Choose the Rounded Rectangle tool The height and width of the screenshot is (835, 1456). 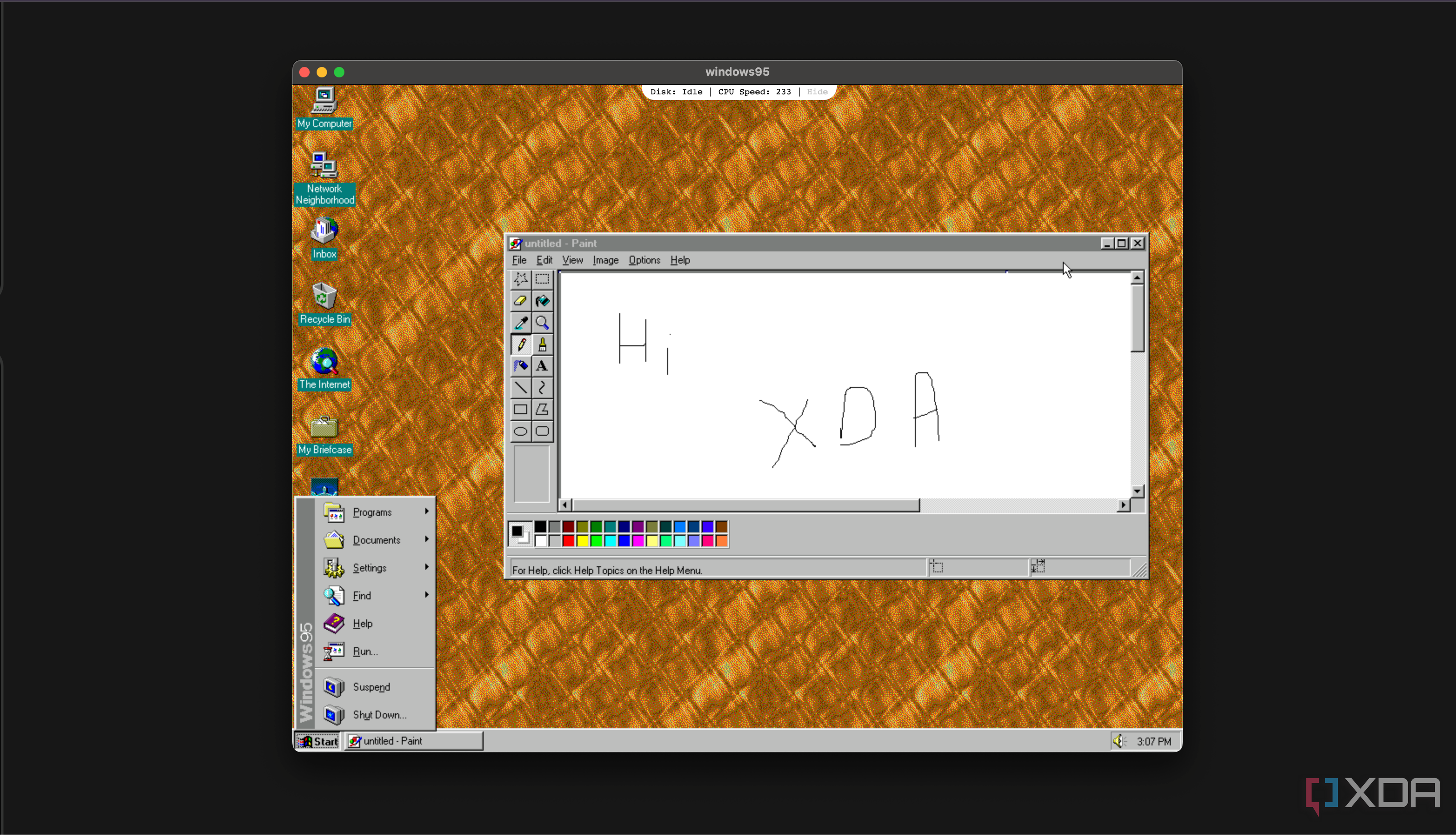click(x=542, y=431)
